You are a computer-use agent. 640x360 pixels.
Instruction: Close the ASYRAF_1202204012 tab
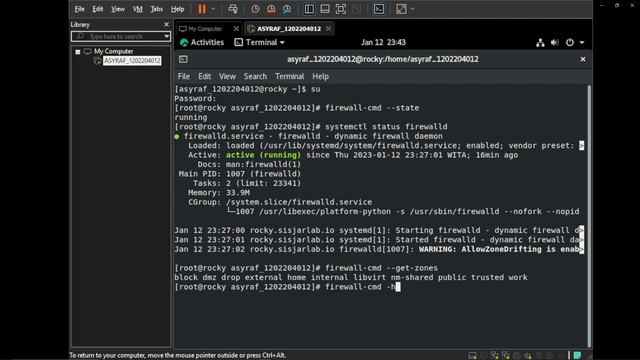(x=329, y=29)
